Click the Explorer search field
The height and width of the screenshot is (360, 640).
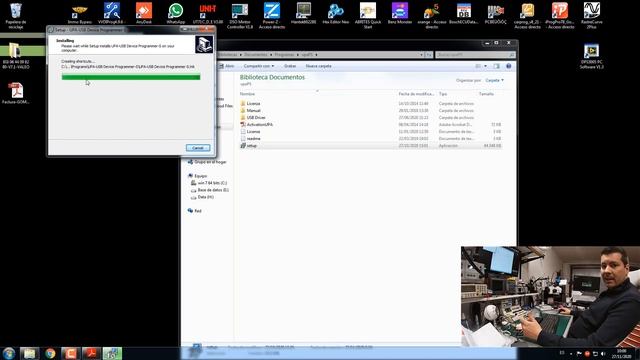[x=475, y=55]
